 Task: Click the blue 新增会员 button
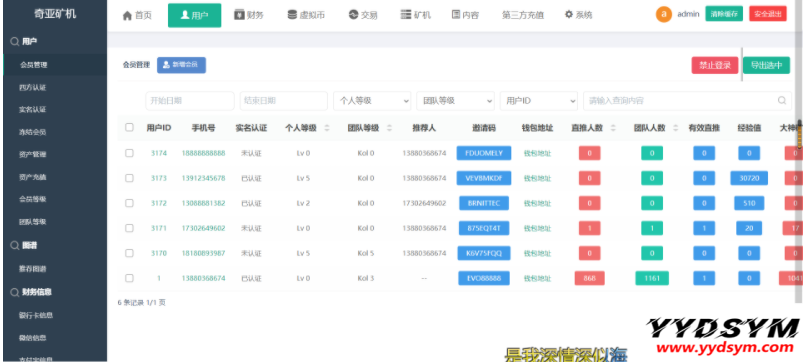(x=181, y=65)
